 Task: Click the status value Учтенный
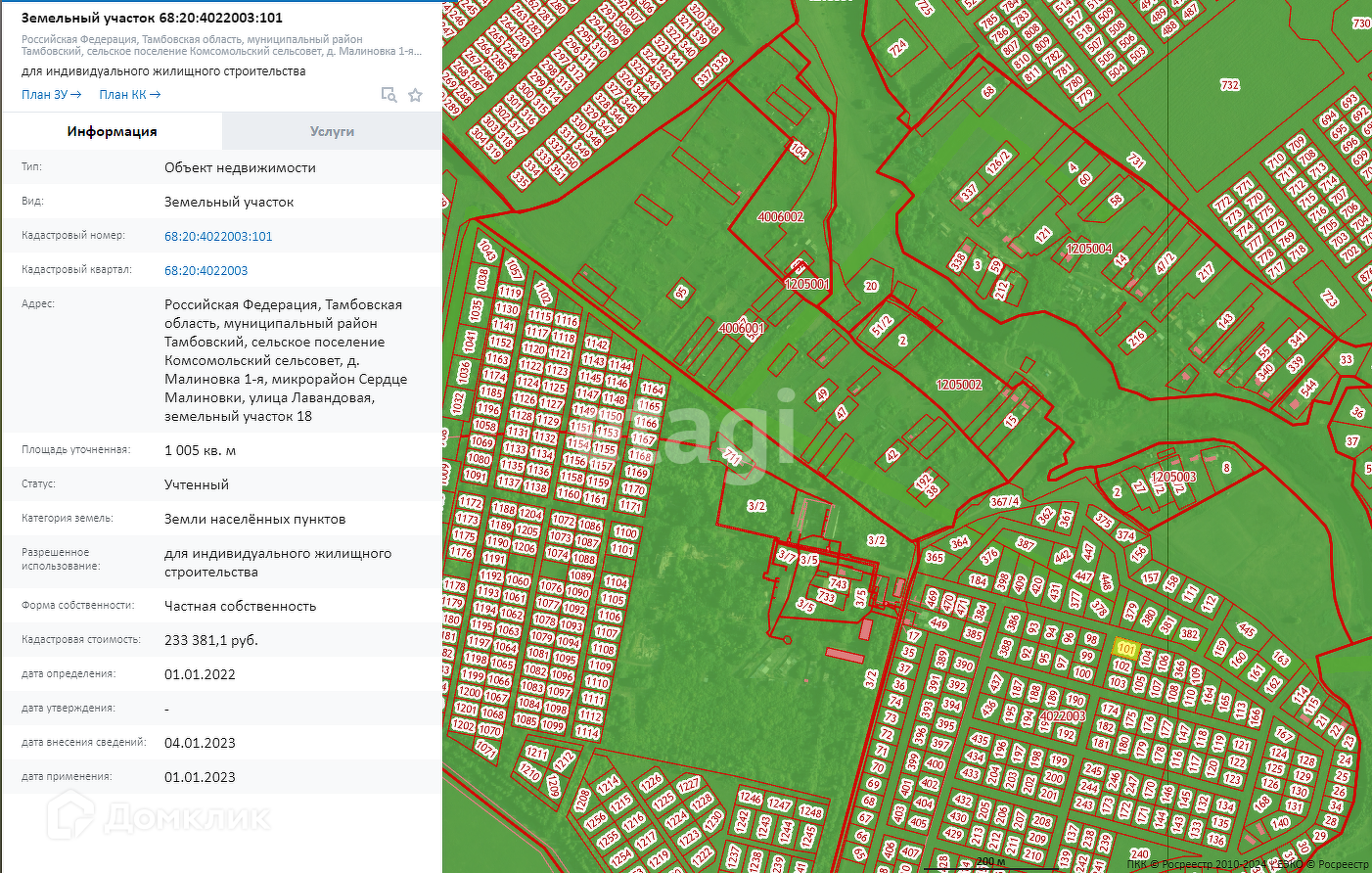point(197,484)
